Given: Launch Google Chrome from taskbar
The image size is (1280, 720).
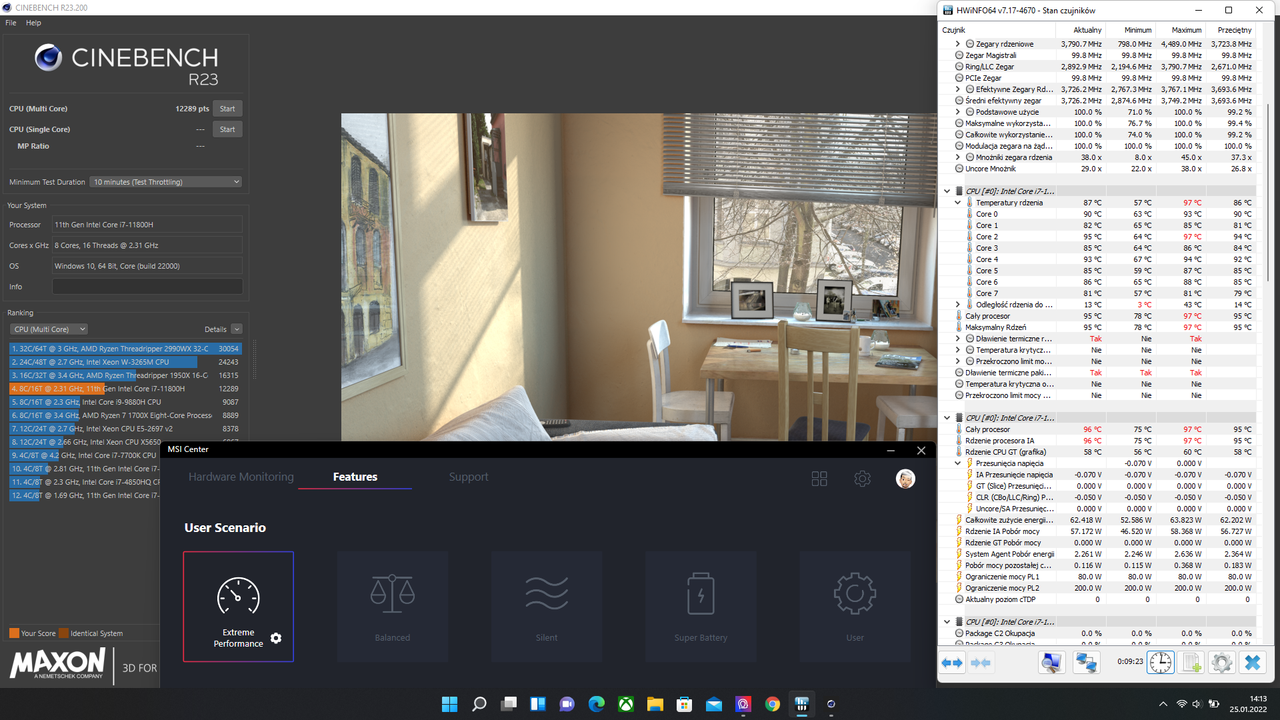Looking at the screenshot, I should coord(772,704).
